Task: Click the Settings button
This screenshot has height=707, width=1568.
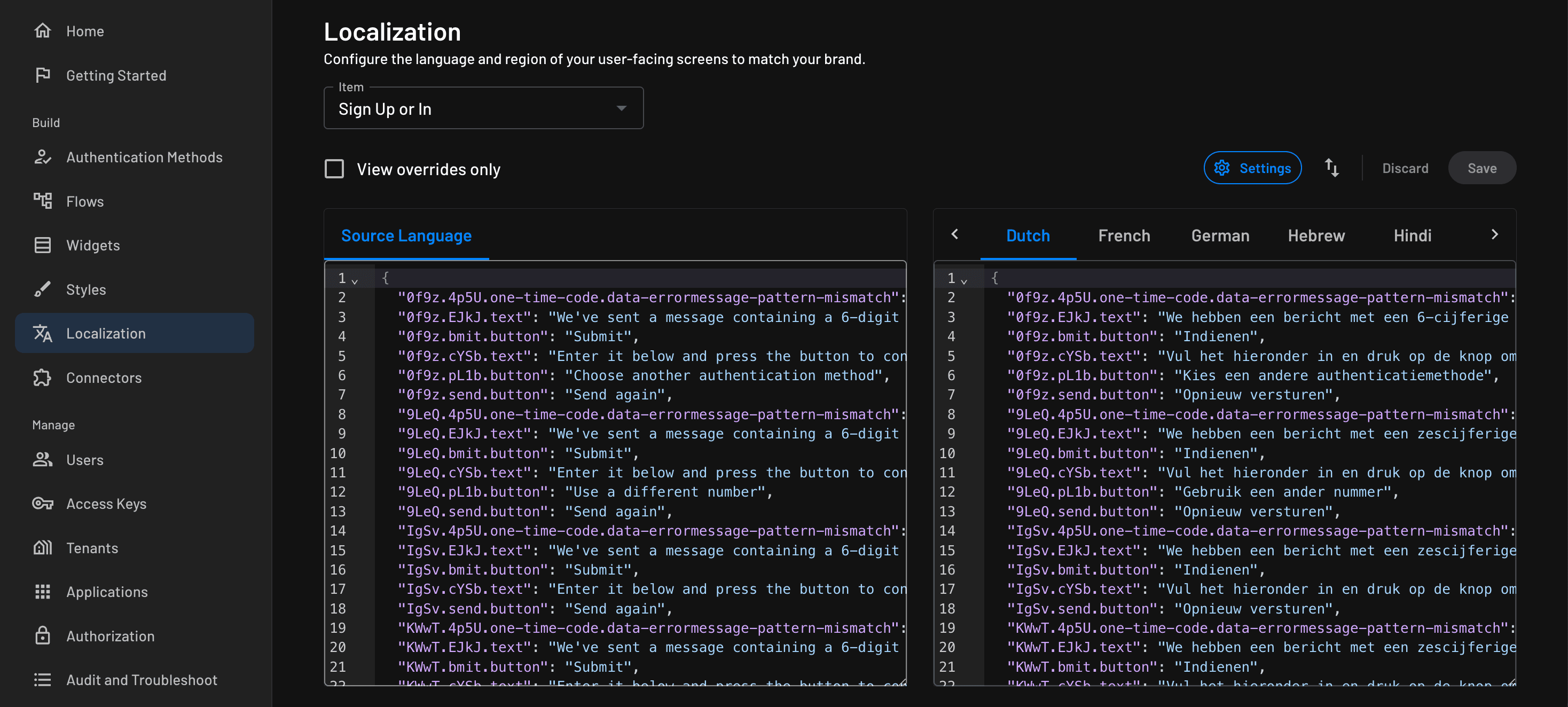Action: [1252, 168]
